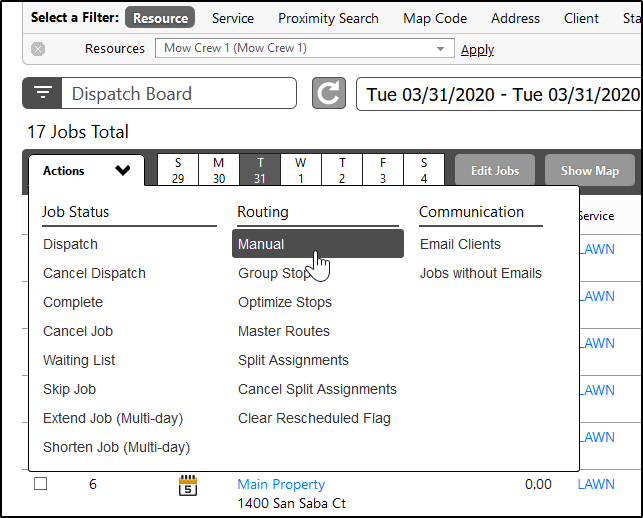Click the filter icon left of Dispatch Board
The width and height of the screenshot is (643, 518).
(42, 93)
